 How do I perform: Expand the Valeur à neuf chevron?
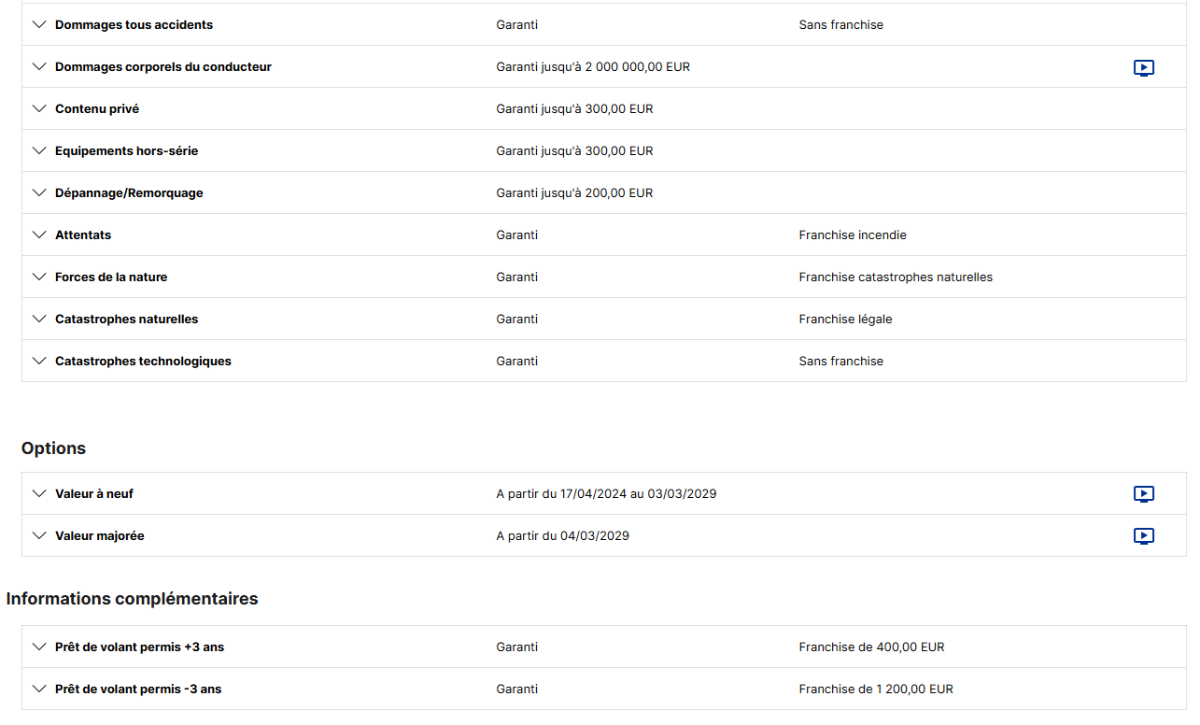[x=39, y=494]
